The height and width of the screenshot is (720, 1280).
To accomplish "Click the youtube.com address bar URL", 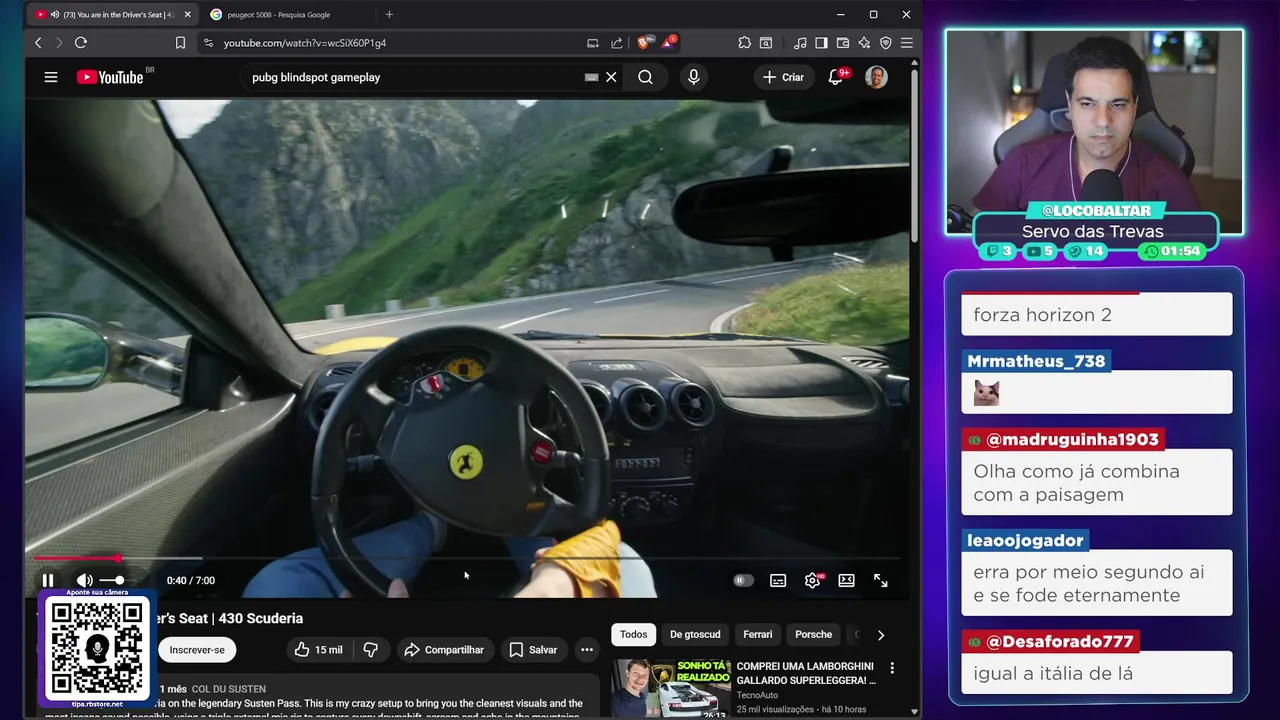I will (x=305, y=43).
